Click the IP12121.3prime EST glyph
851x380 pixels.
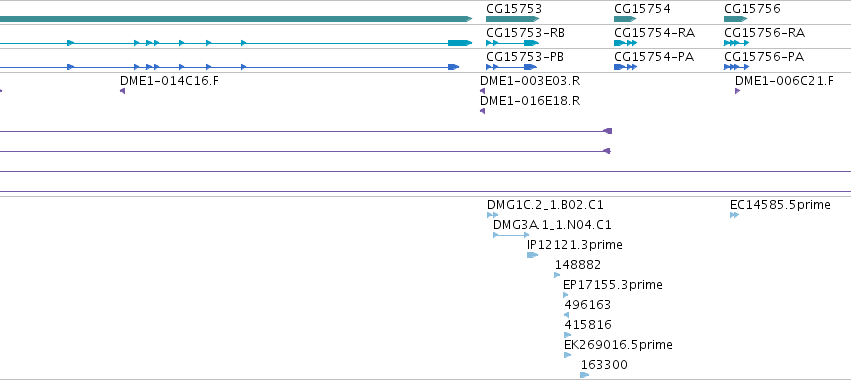click(532, 255)
